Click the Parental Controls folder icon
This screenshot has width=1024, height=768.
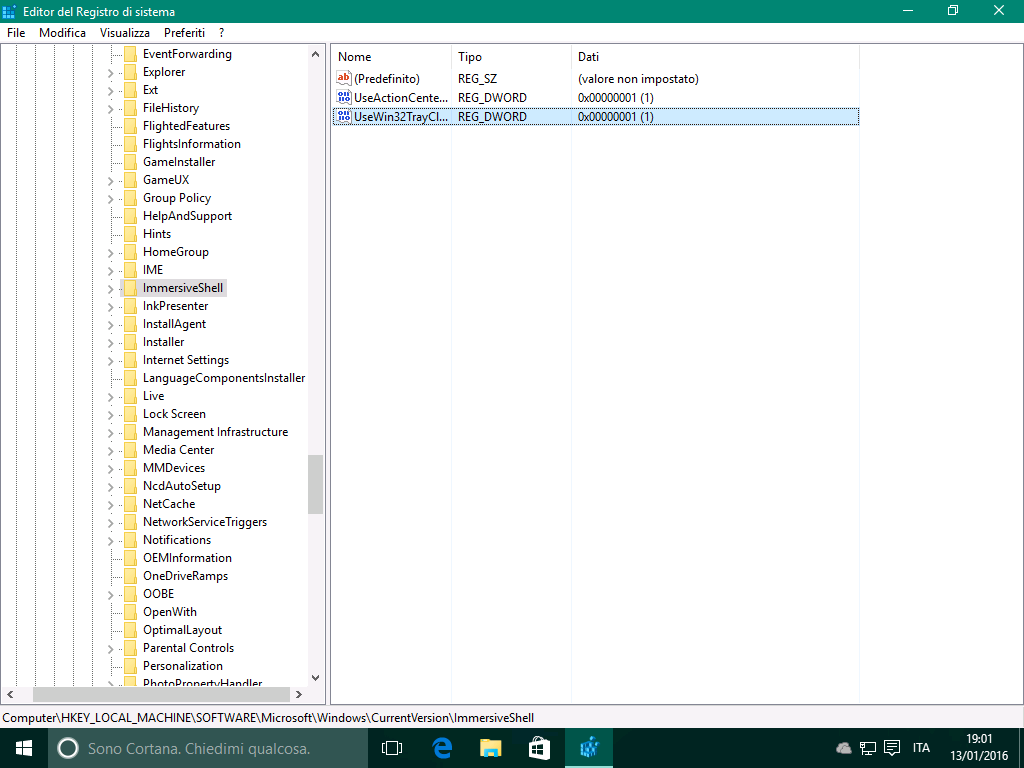131,648
